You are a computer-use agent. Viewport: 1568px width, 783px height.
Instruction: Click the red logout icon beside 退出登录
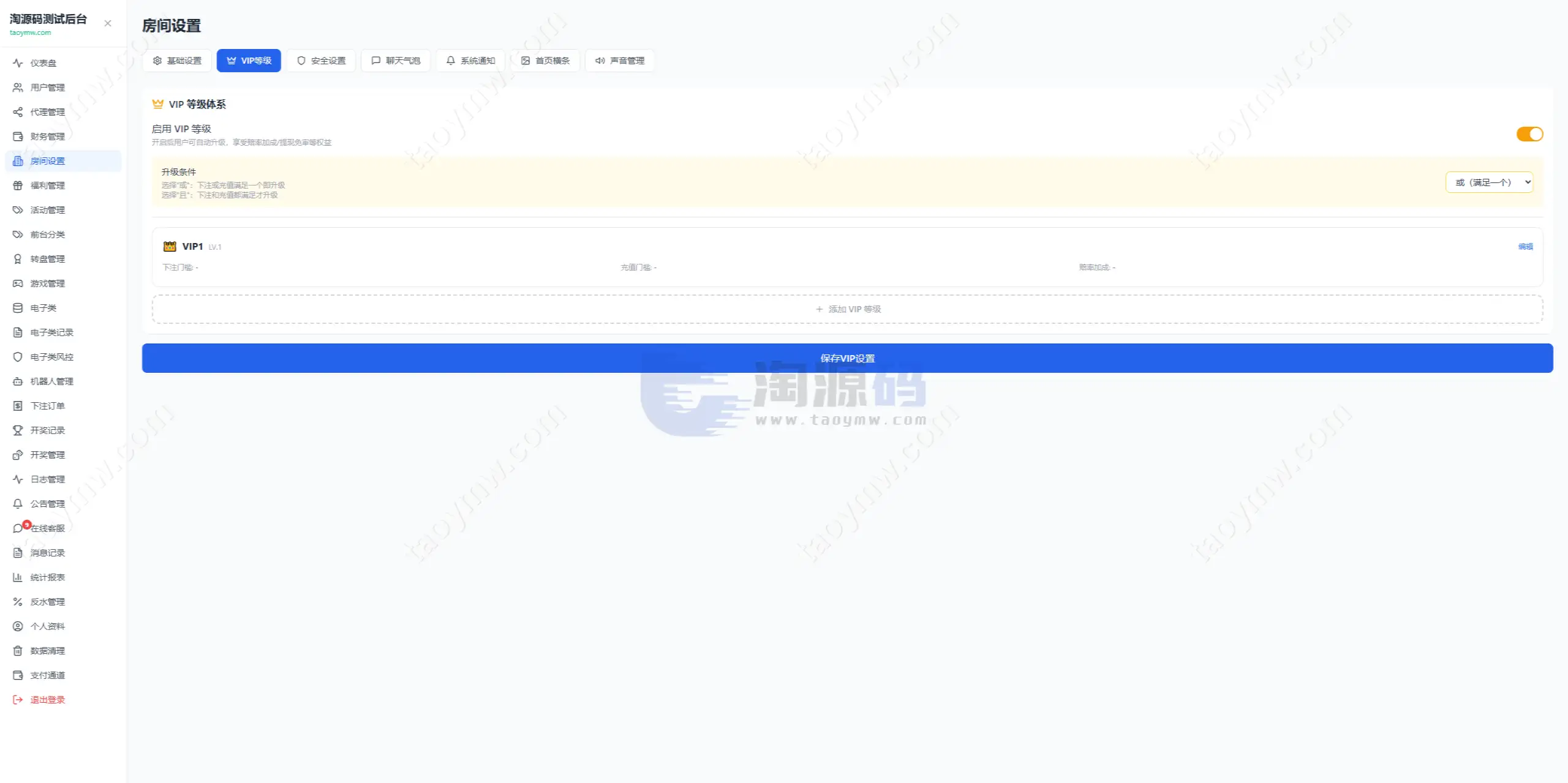tap(18, 700)
